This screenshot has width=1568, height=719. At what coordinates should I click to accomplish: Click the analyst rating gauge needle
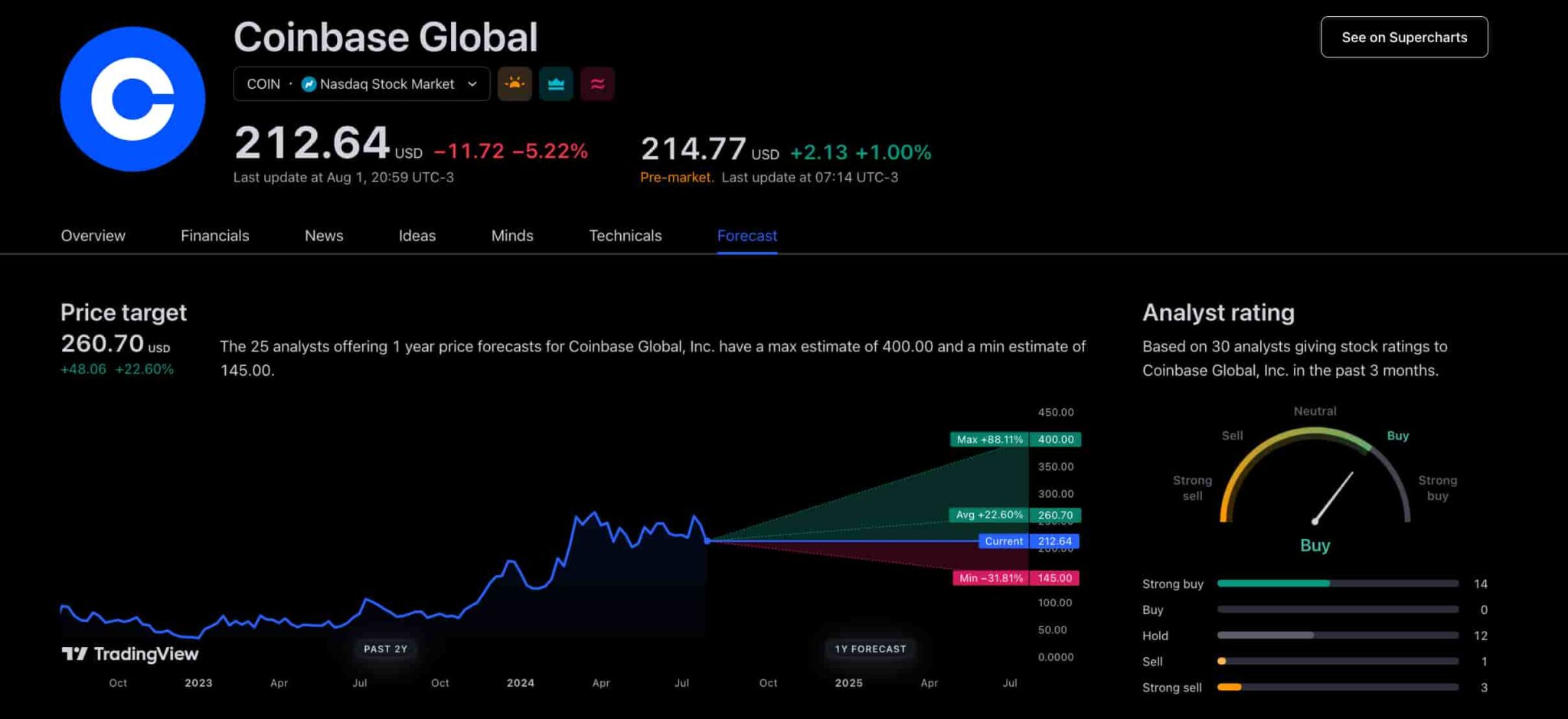(x=1334, y=497)
